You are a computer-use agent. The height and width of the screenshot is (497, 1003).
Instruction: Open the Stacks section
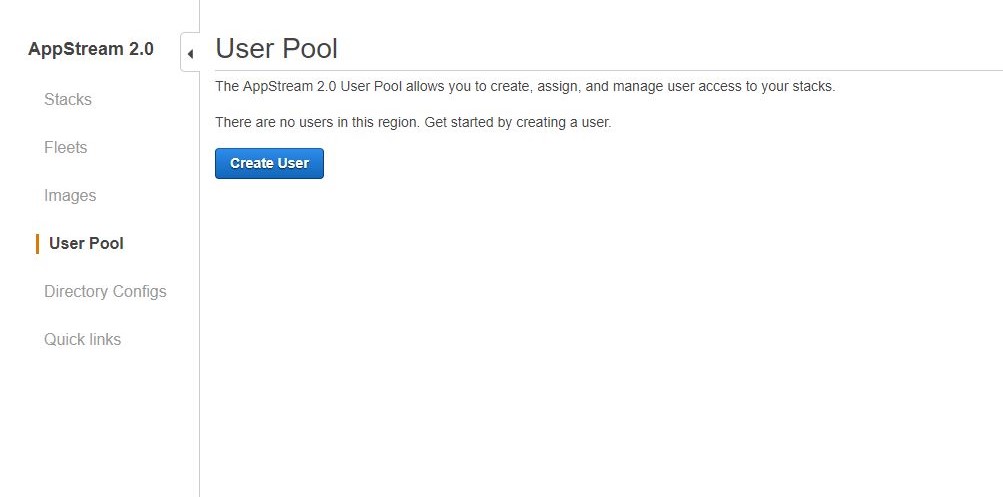(x=68, y=100)
